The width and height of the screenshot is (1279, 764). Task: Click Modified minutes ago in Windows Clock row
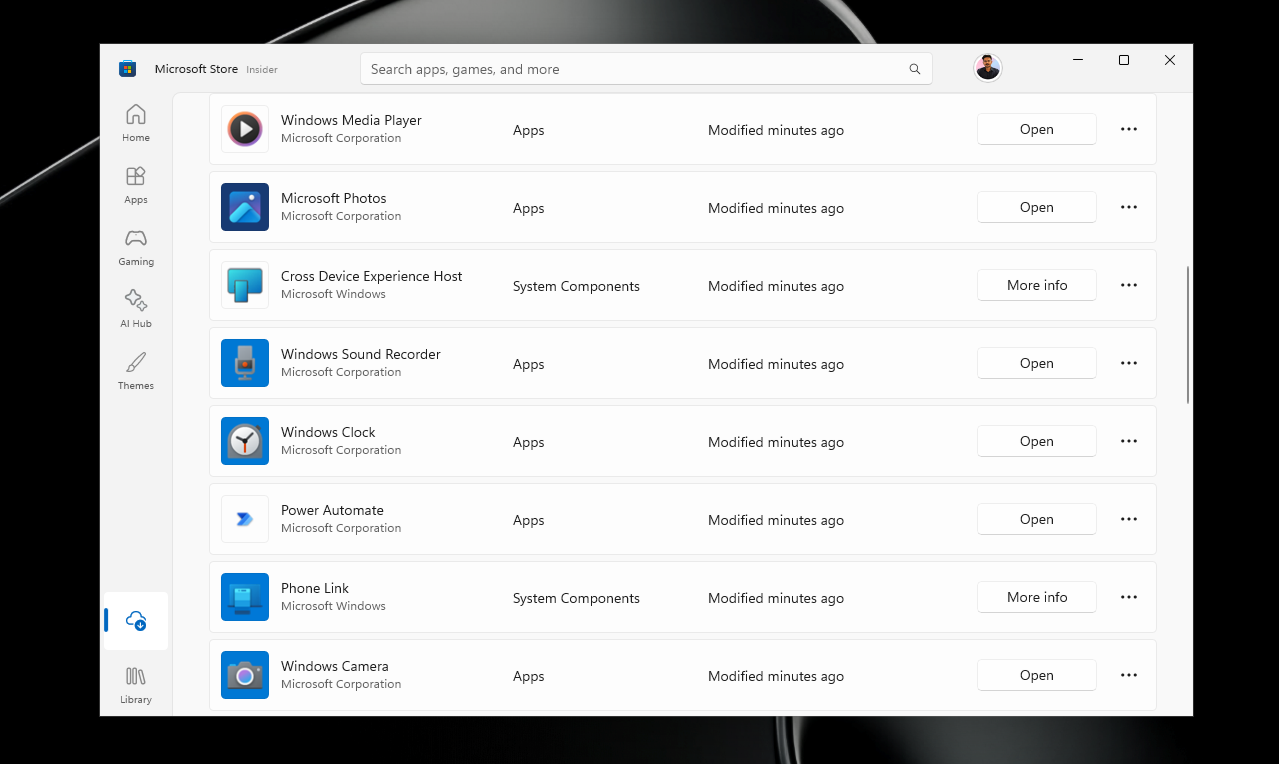coord(776,442)
